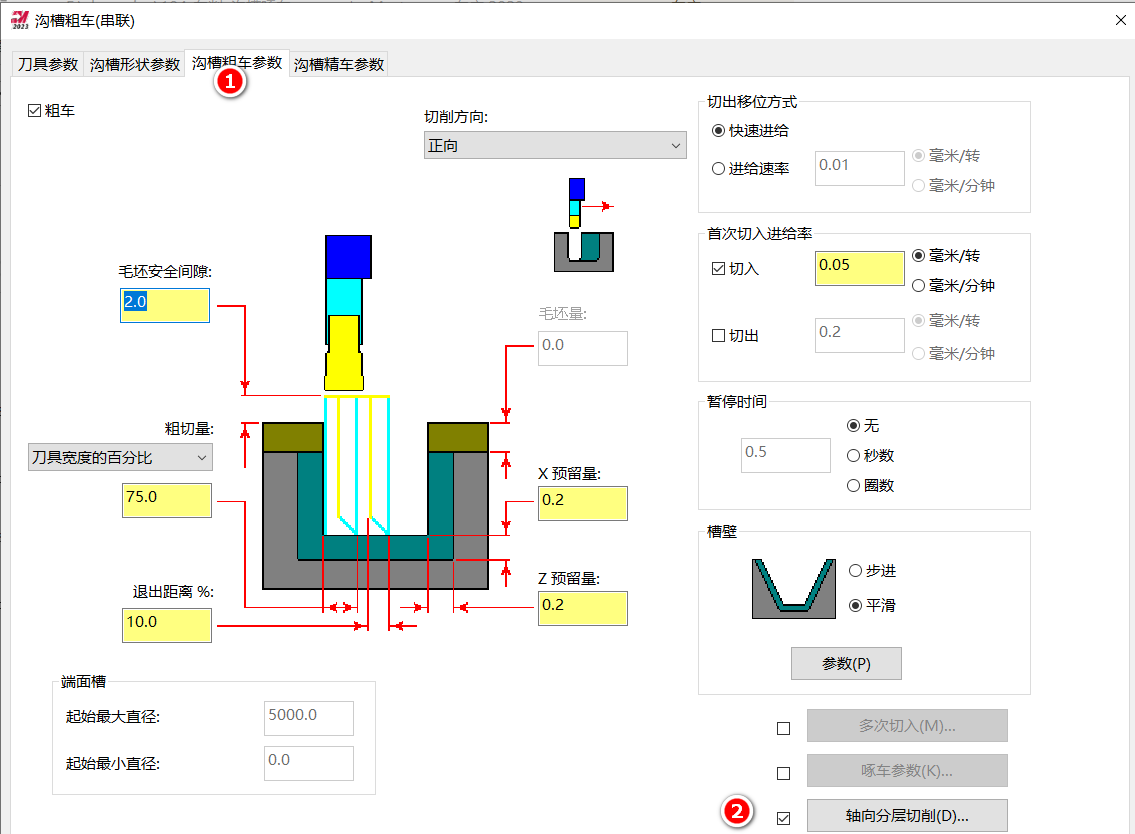
Task: Go to the 沟槽精车参数 tab
Action: [339, 64]
